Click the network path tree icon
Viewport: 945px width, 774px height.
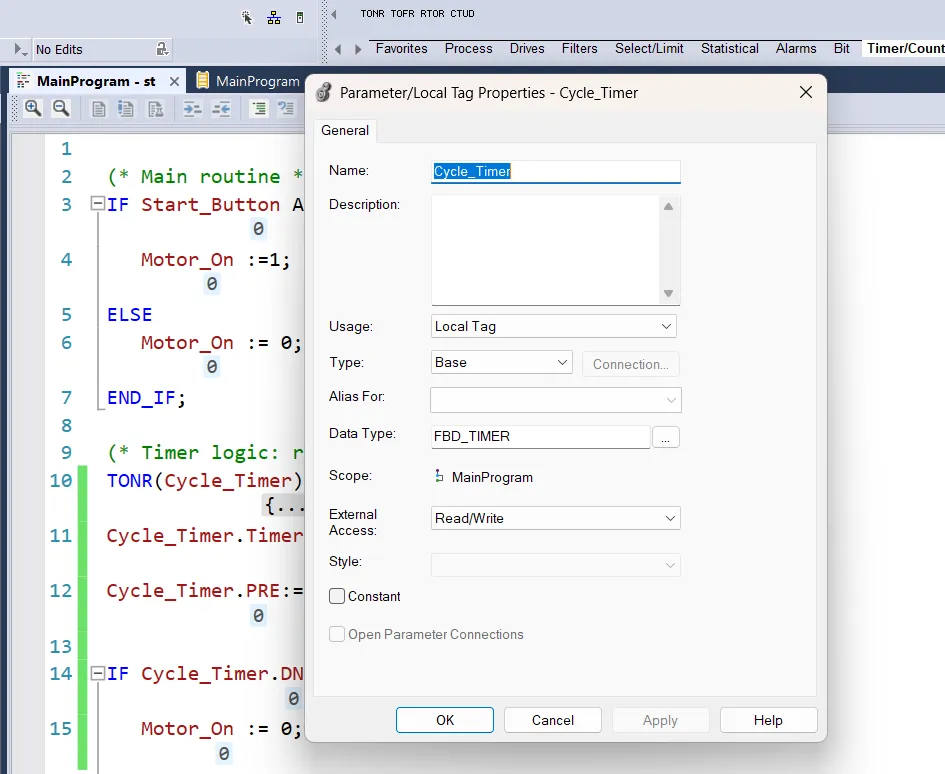click(x=274, y=18)
